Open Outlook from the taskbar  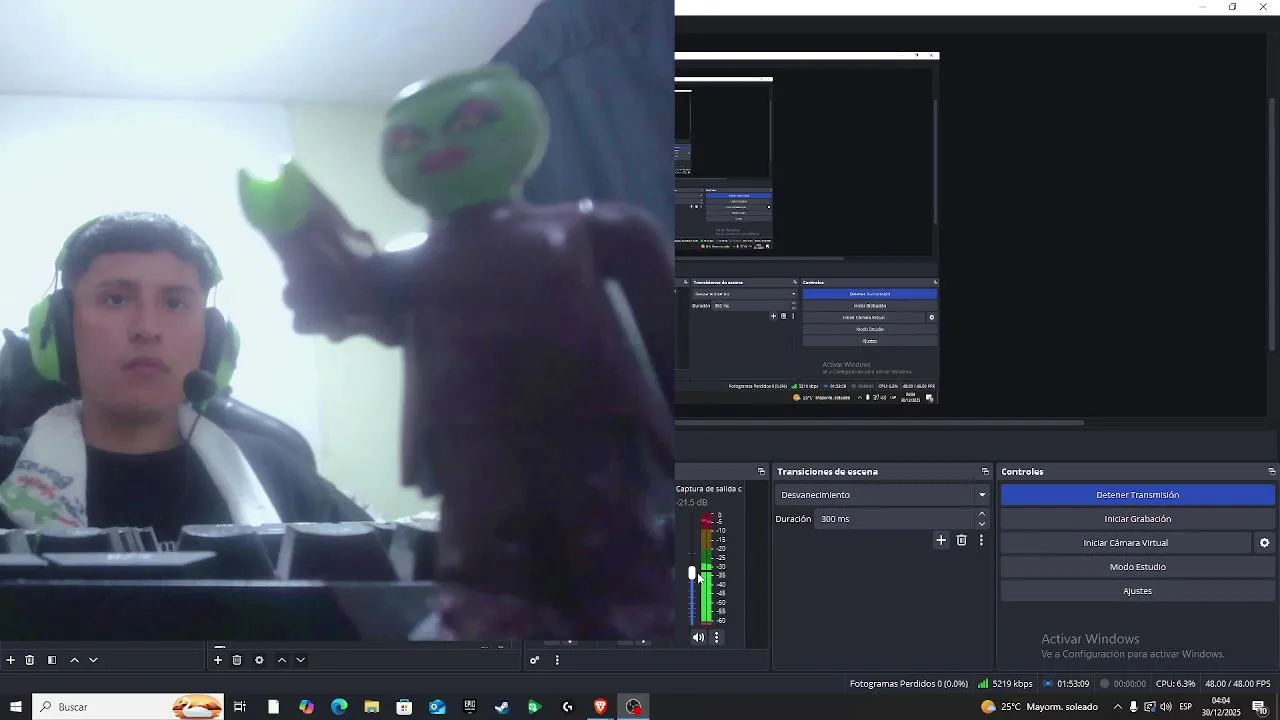(x=437, y=707)
